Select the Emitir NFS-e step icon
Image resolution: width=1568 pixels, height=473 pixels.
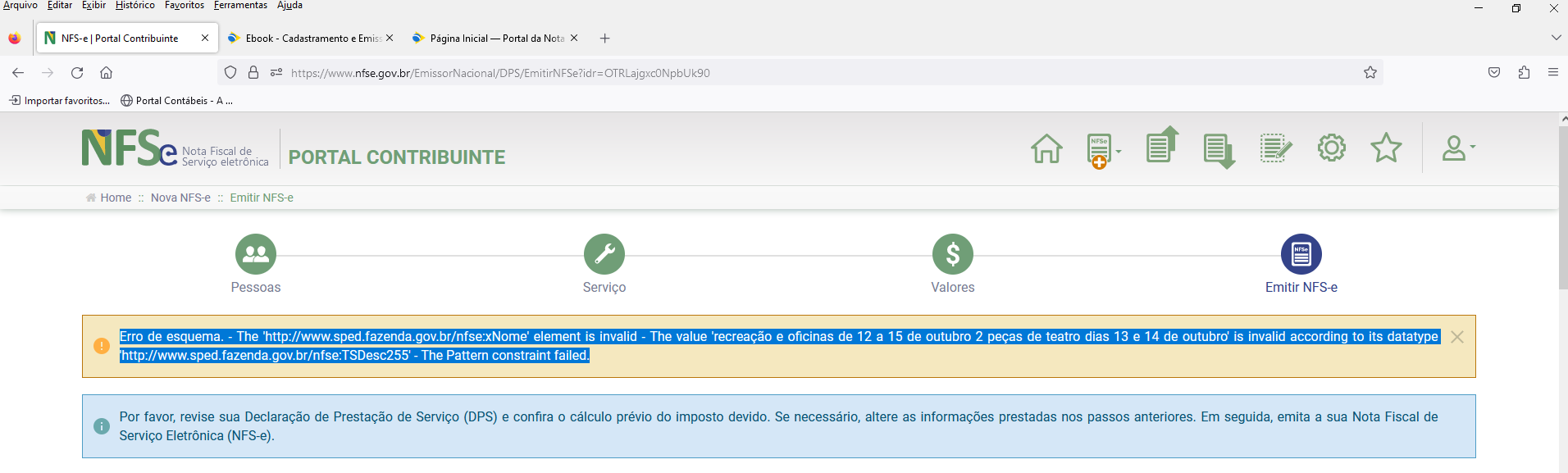(x=1301, y=254)
